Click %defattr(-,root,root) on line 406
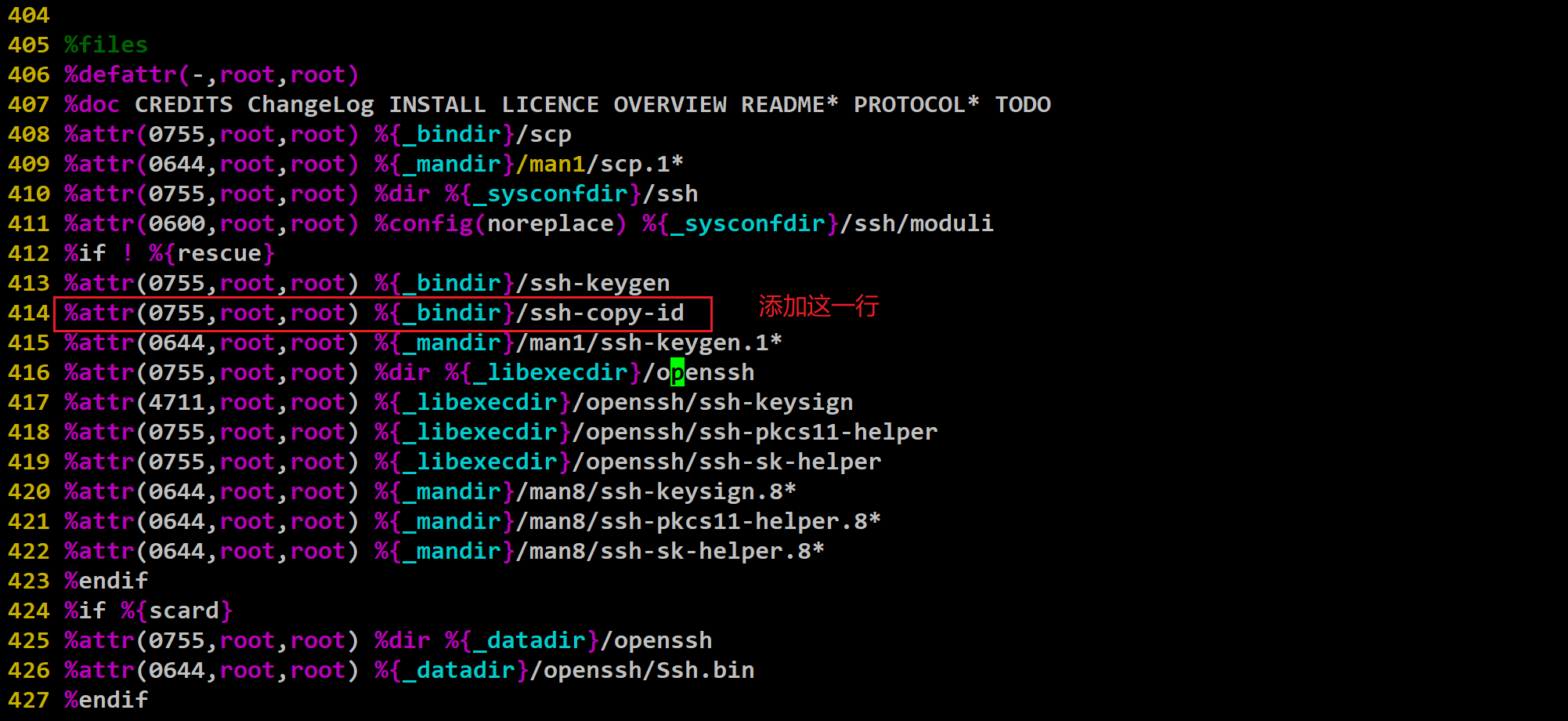1568x721 pixels. 211,74
